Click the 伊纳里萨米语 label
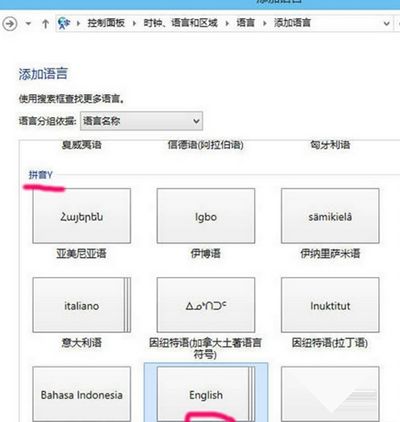The image size is (400, 422). (330, 254)
